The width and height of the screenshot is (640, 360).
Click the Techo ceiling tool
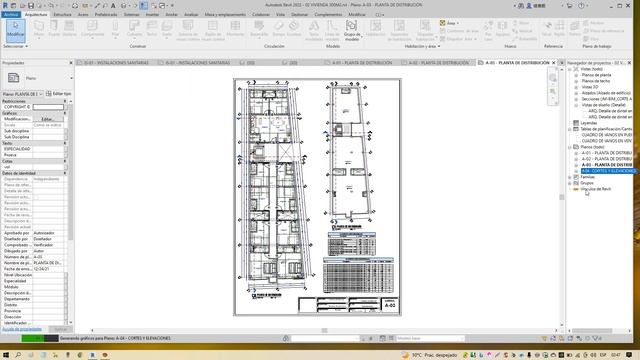coord(152,30)
